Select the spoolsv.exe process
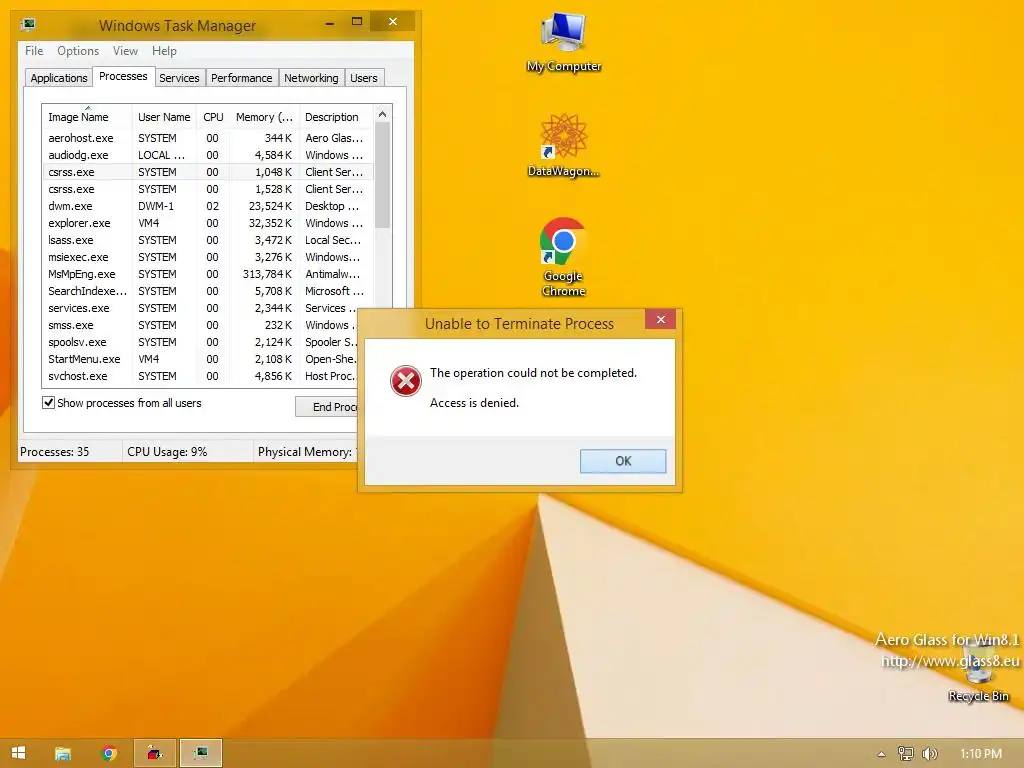 coord(200,342)
